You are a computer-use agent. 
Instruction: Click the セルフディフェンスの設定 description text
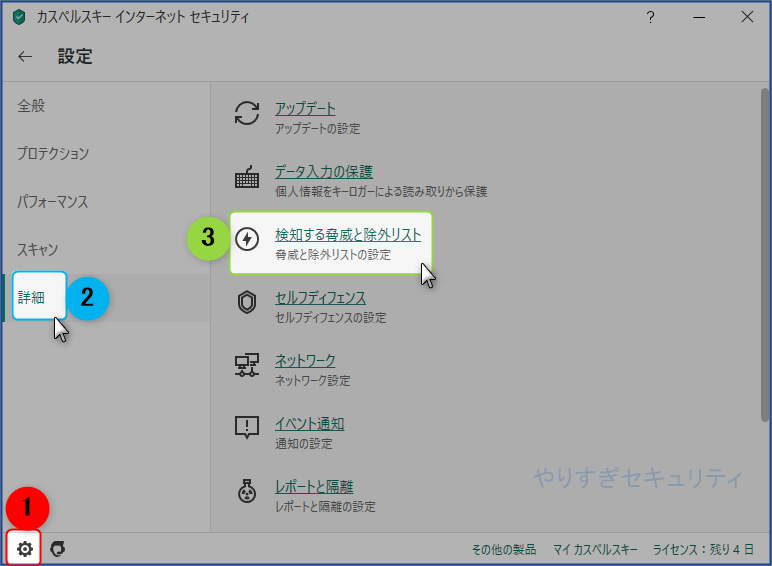[330, 318]
